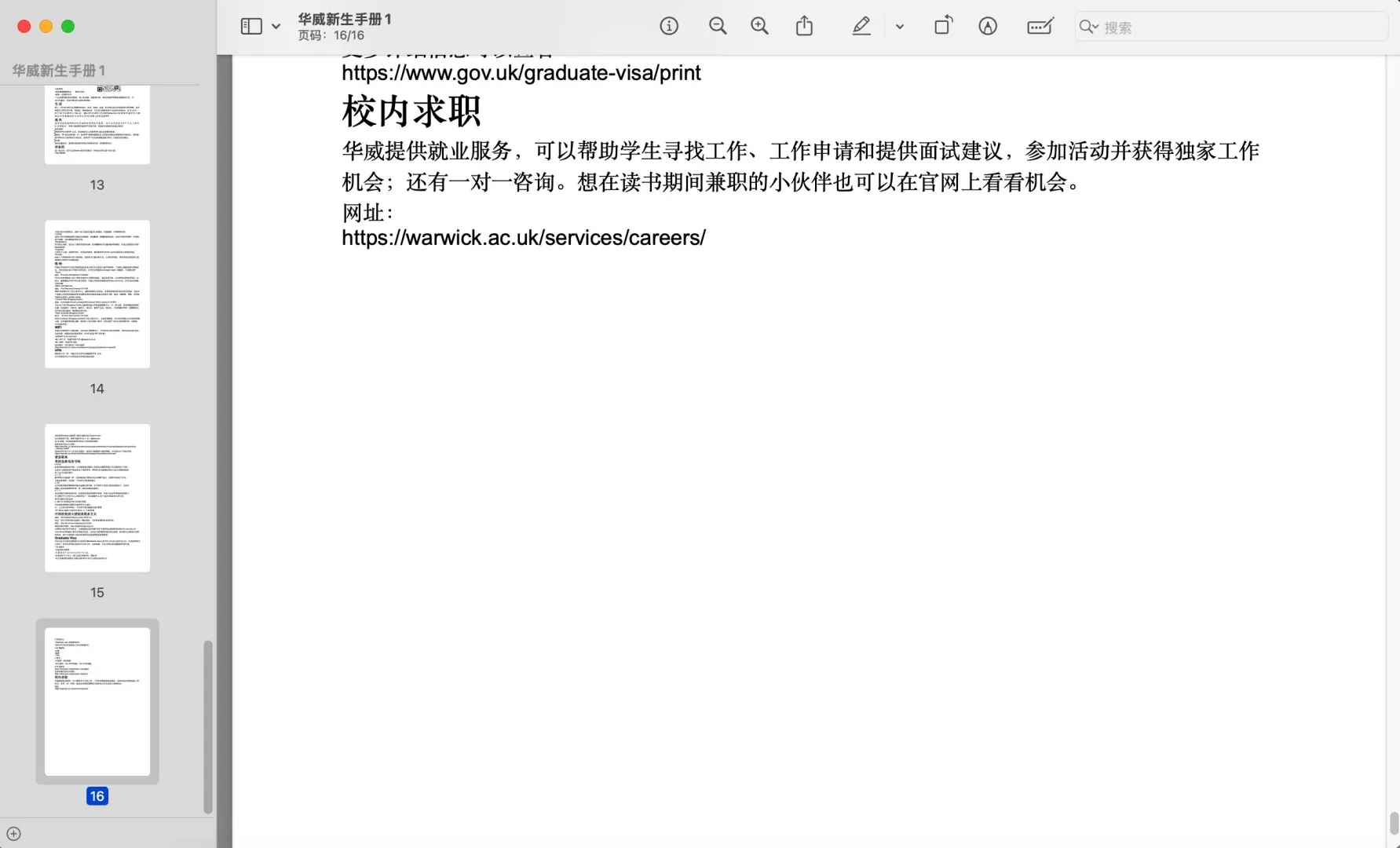This screenshot has width=1400, height=848.
Task: Expand highlight color options chevron
Action: (x=900, y=27)
